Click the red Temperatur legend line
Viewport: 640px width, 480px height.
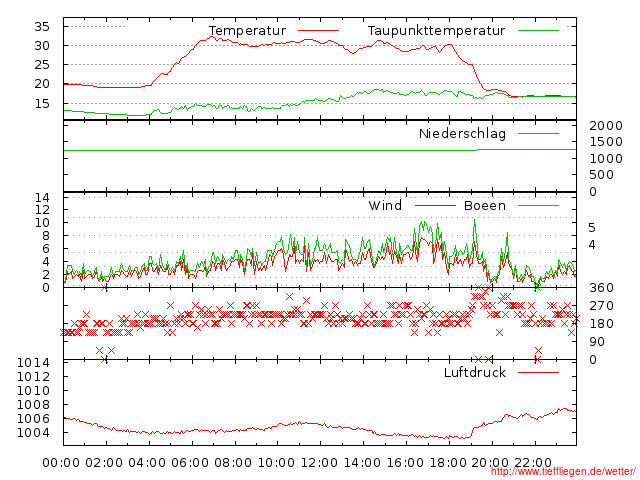click(x=318, y=31)
